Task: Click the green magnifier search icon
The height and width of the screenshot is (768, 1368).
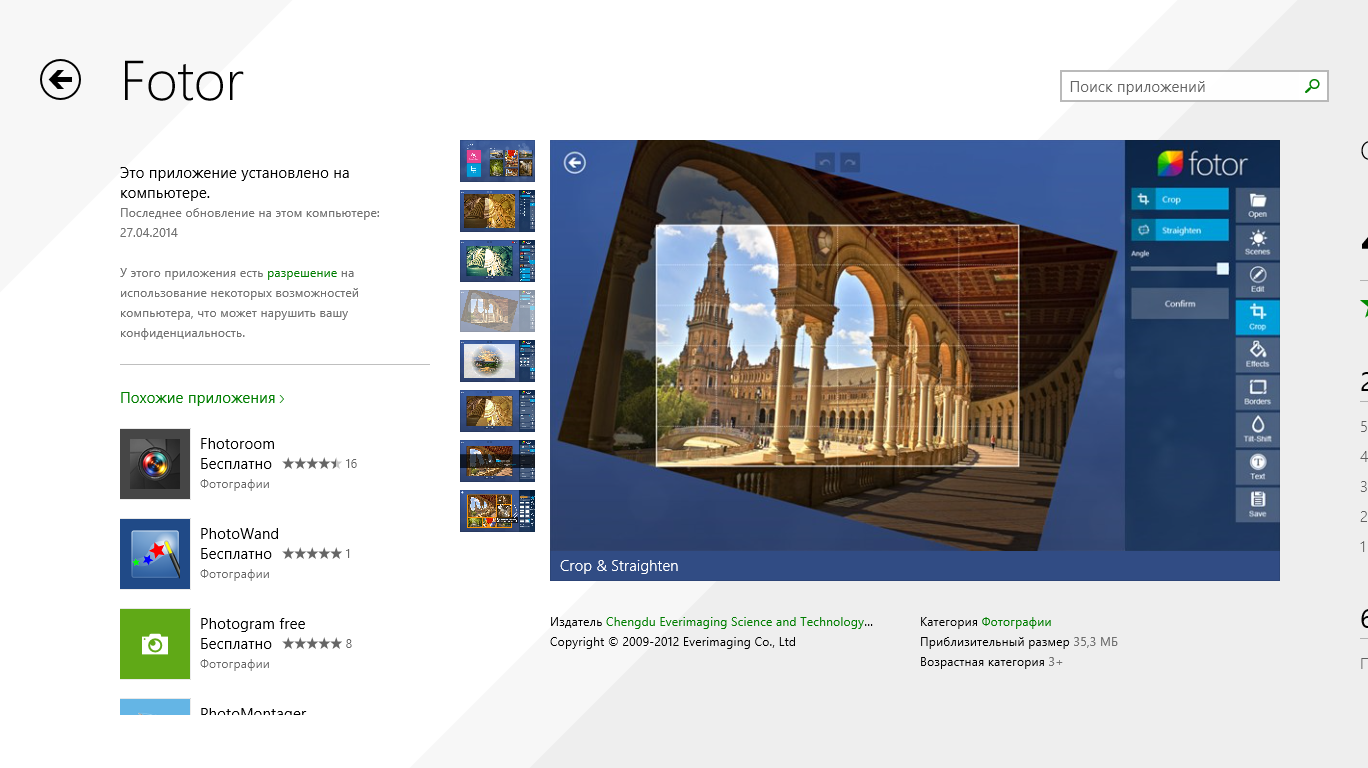Action: [1312, 87]
